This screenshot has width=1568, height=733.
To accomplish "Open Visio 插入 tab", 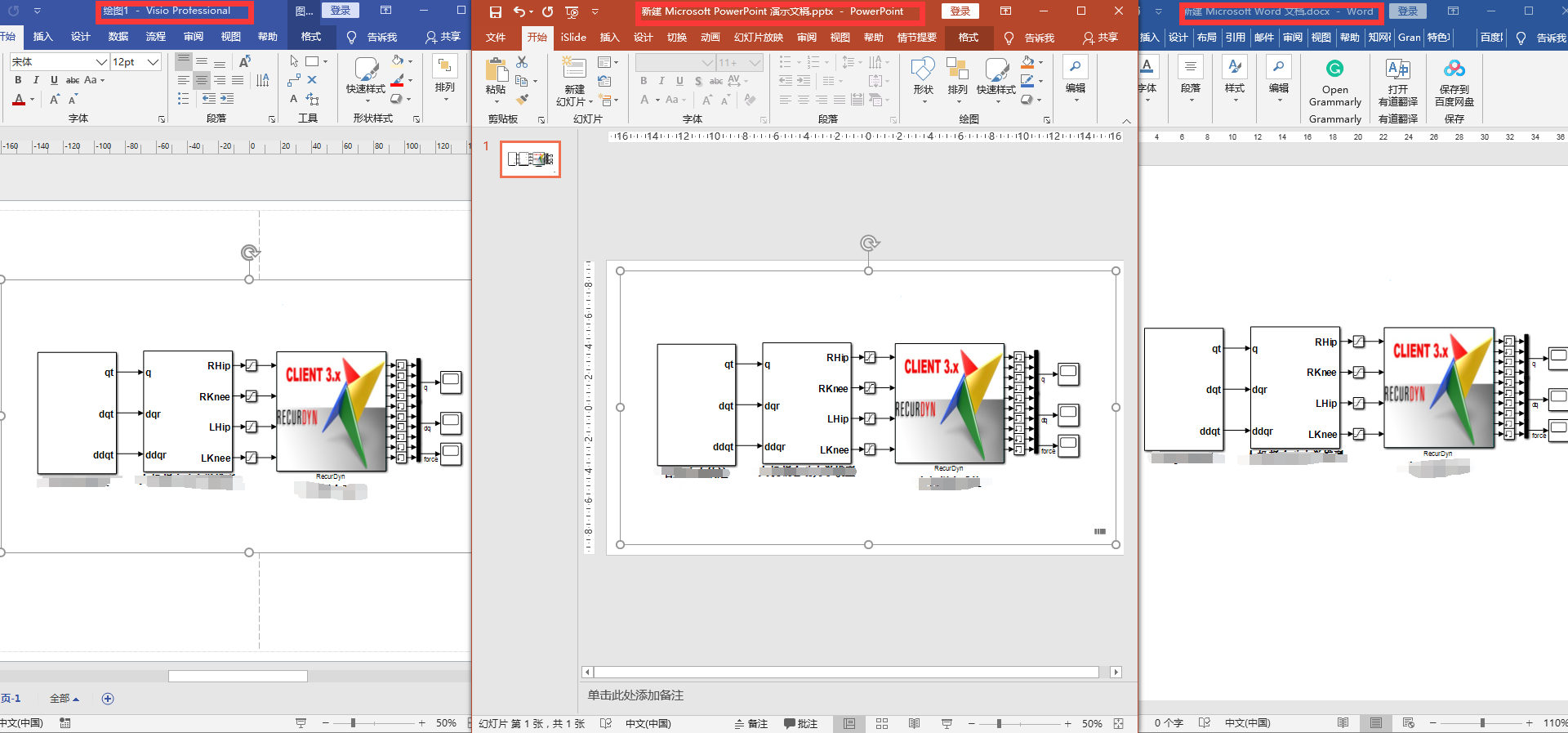I will (42, 37).
